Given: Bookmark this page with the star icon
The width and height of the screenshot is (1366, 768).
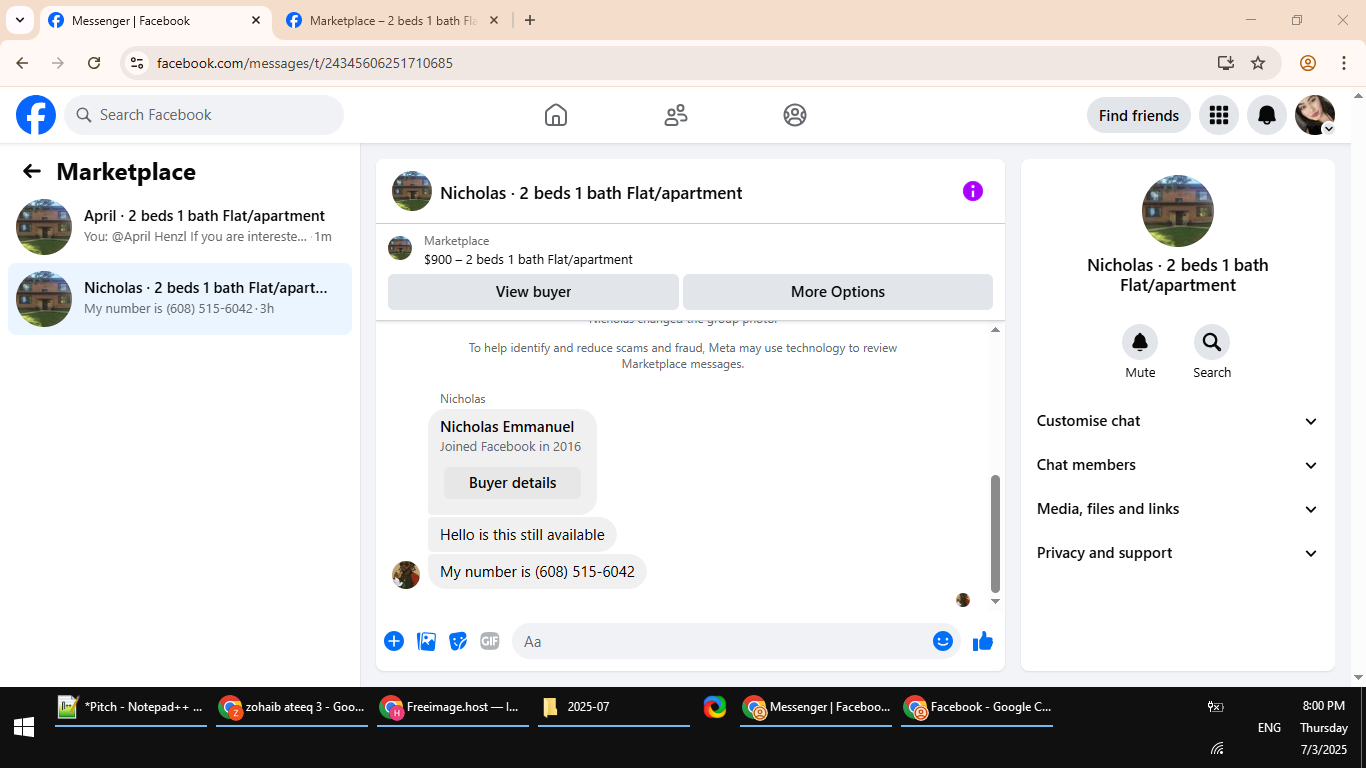Looking at the screenshot, I should [x=1258, y=63].
